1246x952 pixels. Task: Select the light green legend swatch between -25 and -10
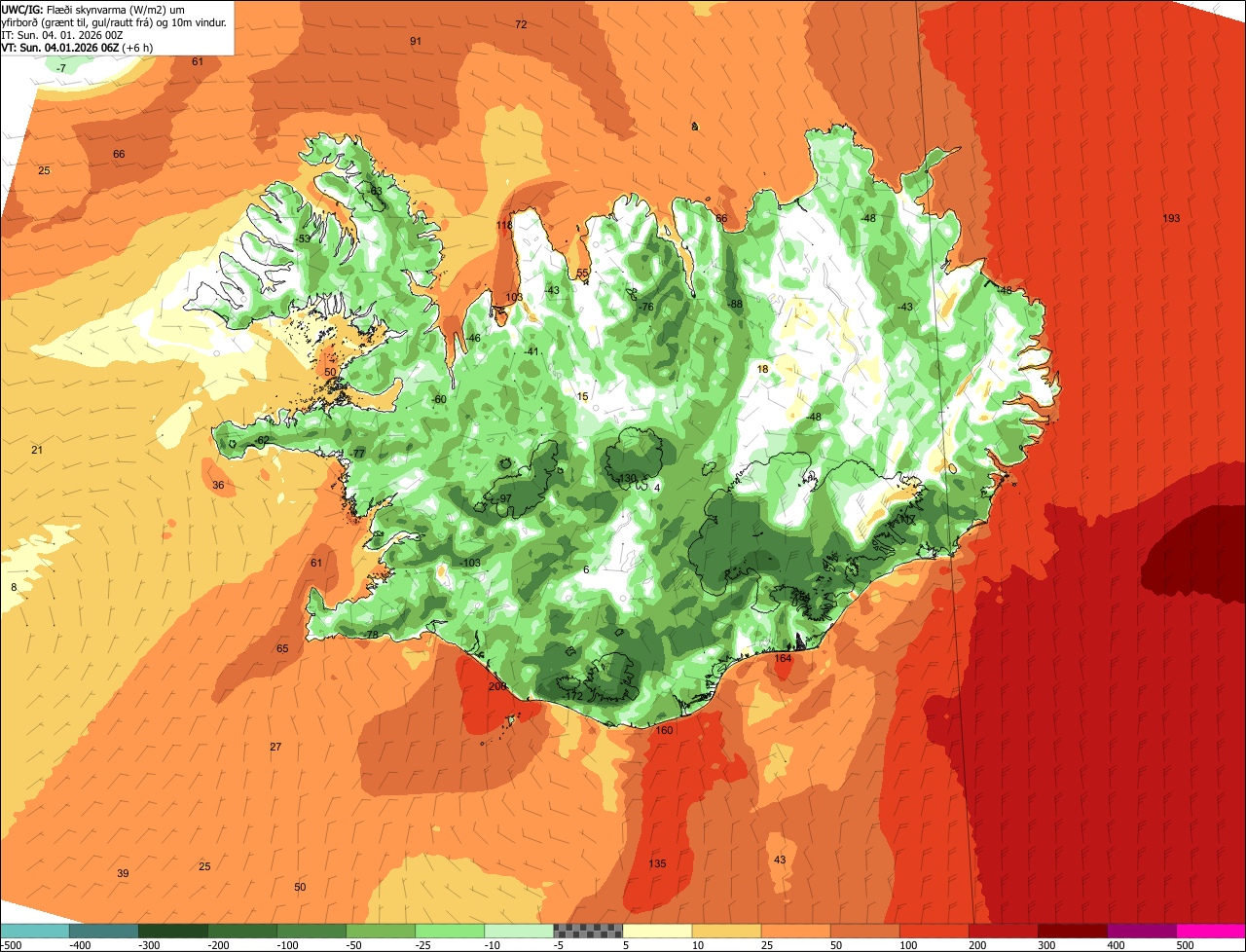450,931
